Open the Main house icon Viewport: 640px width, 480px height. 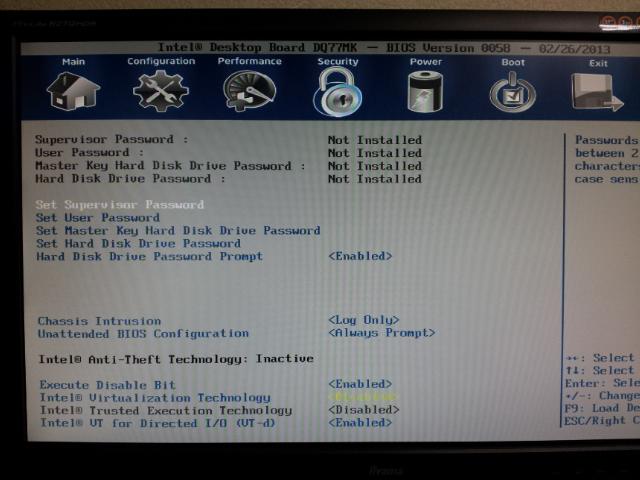pyautogui.click(x=73, y=91)
